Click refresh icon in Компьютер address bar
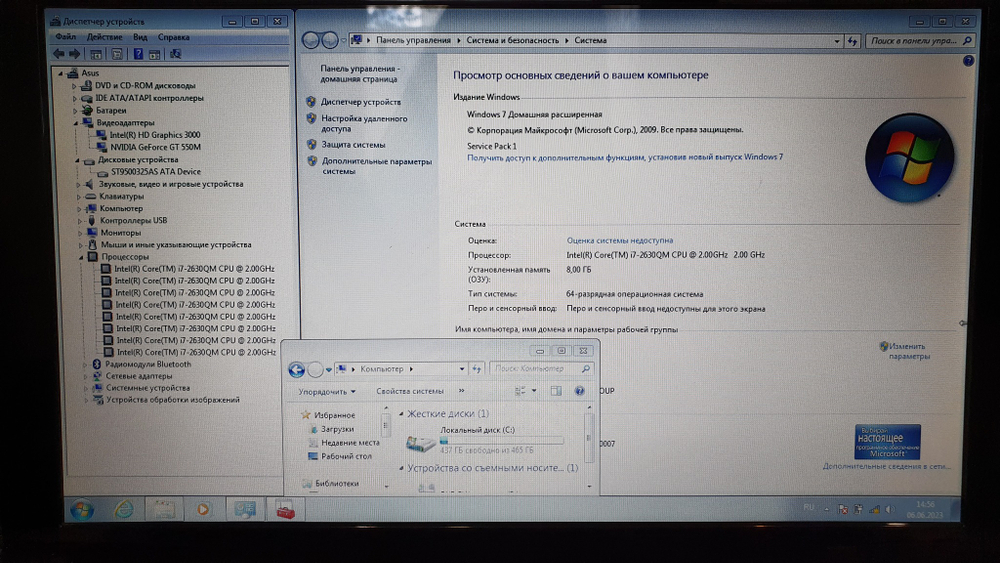This screenshot has width=1000, height=563. 476,369
